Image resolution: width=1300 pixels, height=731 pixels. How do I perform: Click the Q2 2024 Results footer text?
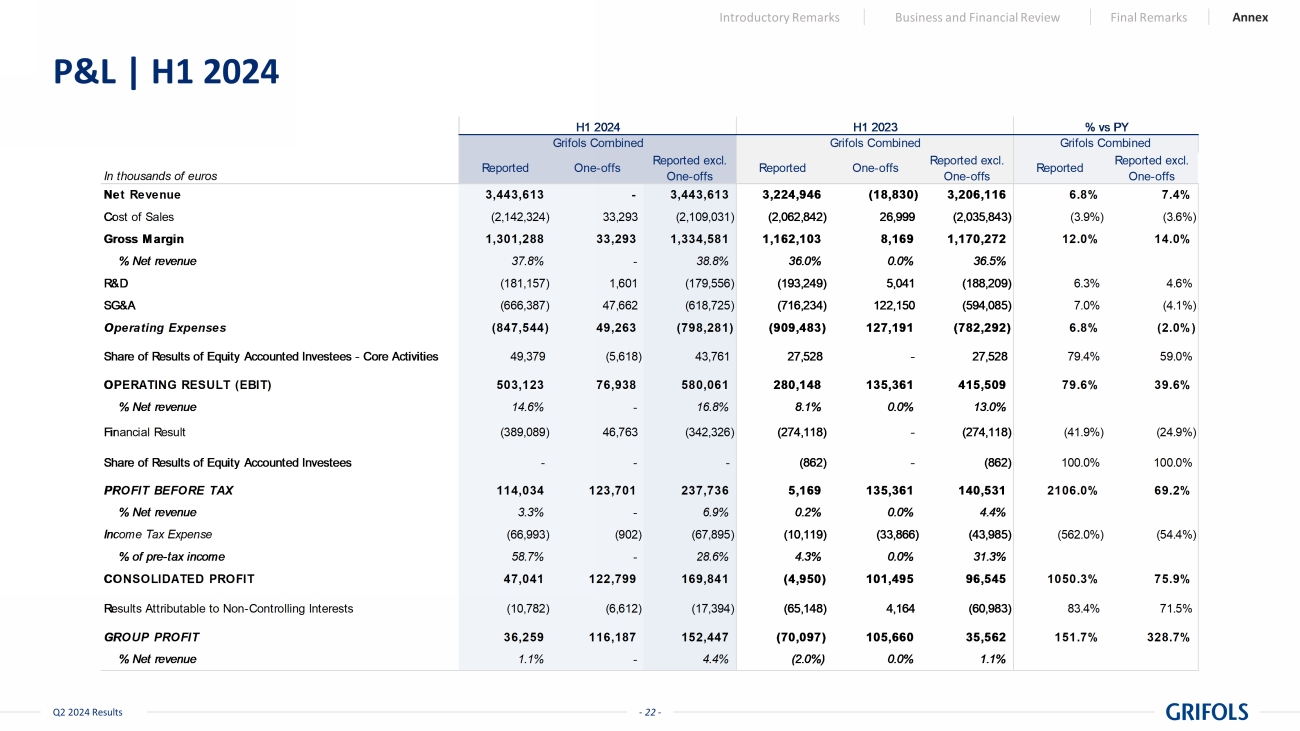tap(87, 712)
